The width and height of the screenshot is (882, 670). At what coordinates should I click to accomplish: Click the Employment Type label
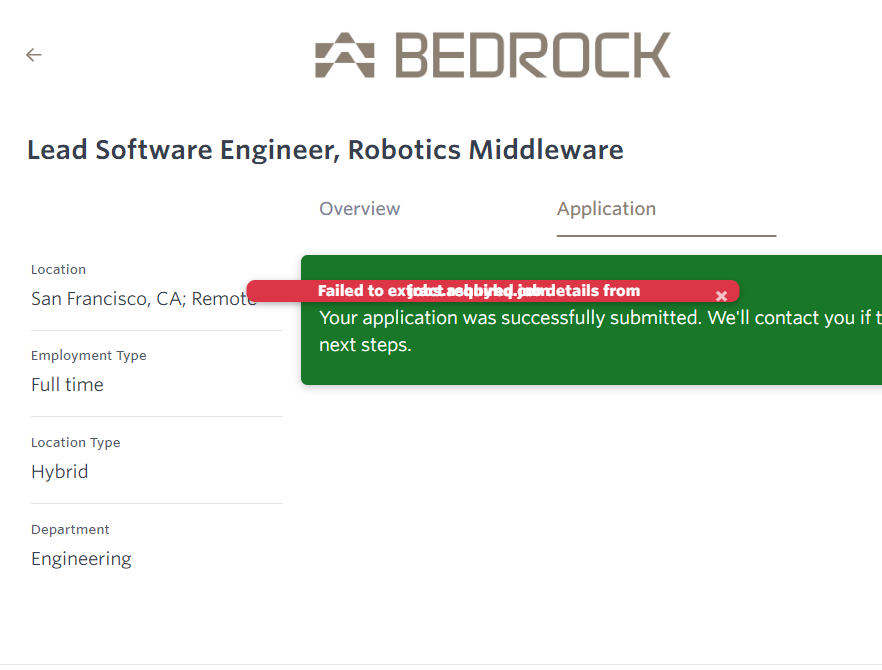(88, 355)
